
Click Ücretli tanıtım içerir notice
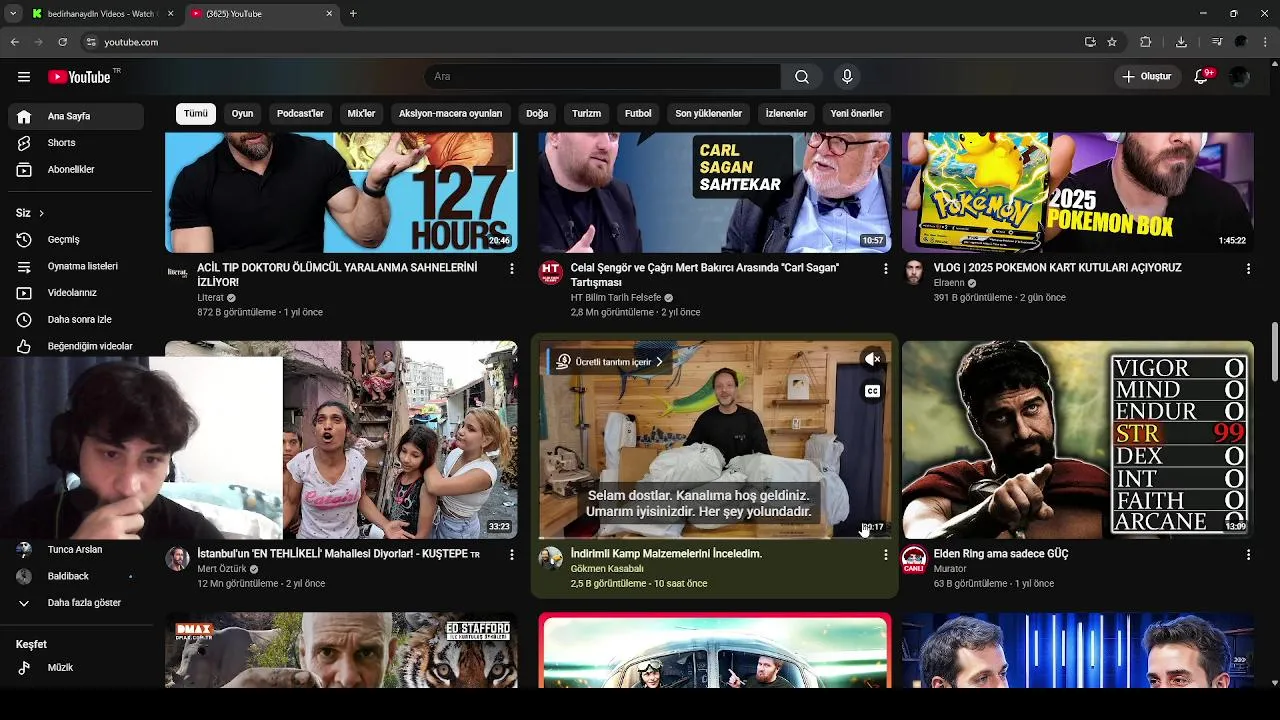click(610, 362)
